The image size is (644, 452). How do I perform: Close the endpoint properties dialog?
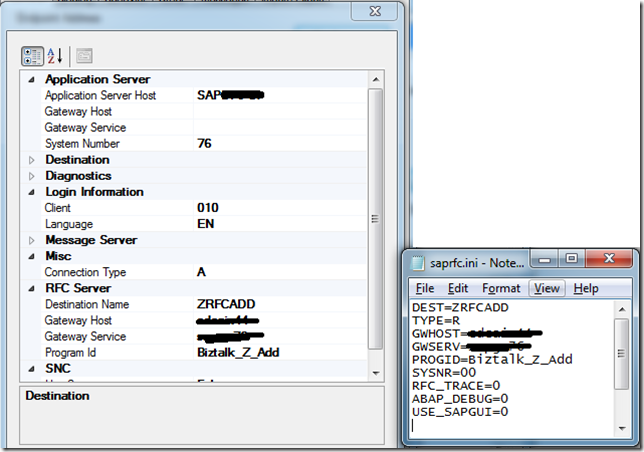click(375, 11)
